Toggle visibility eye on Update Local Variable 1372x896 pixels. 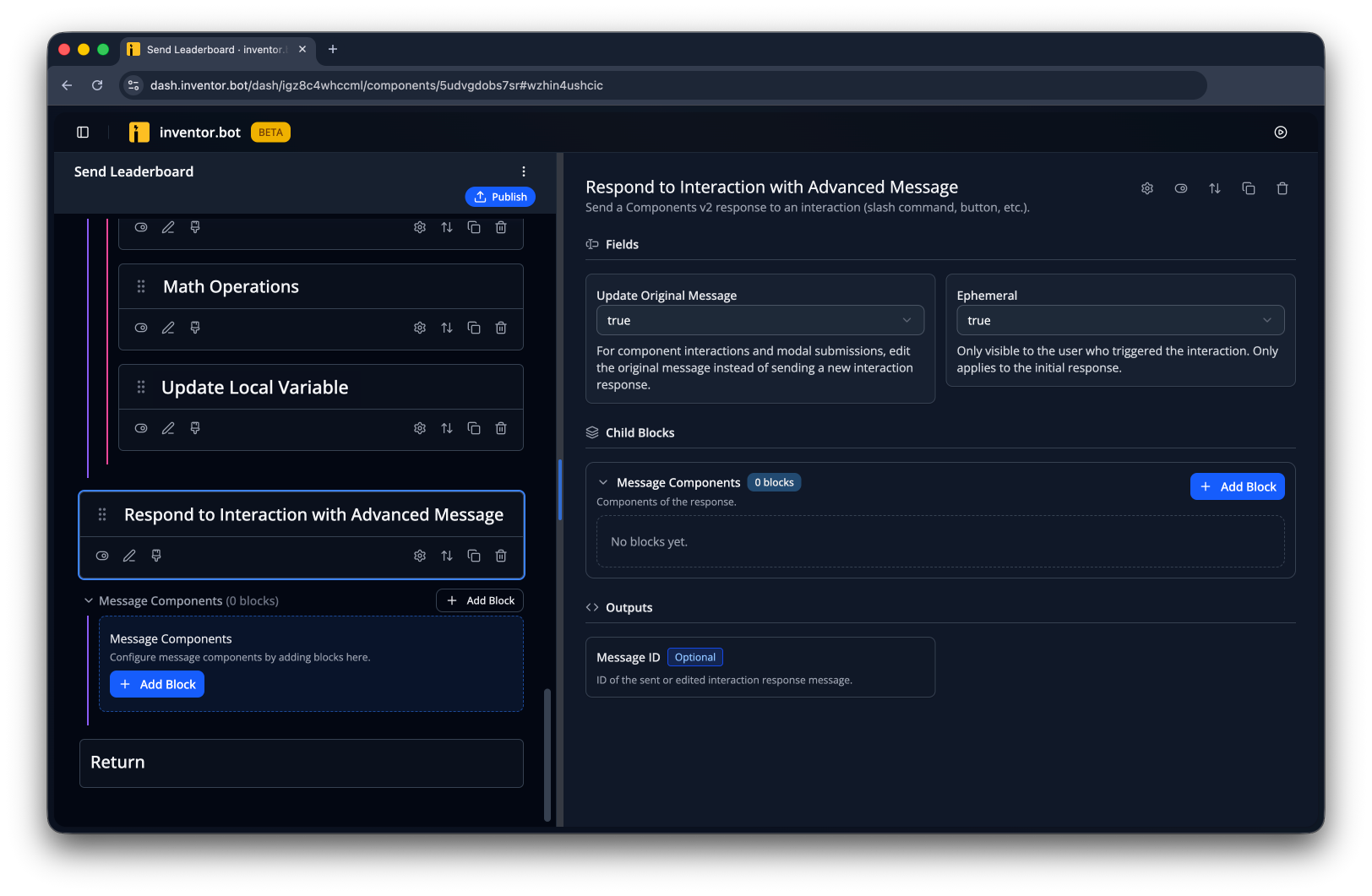(141, 428)
